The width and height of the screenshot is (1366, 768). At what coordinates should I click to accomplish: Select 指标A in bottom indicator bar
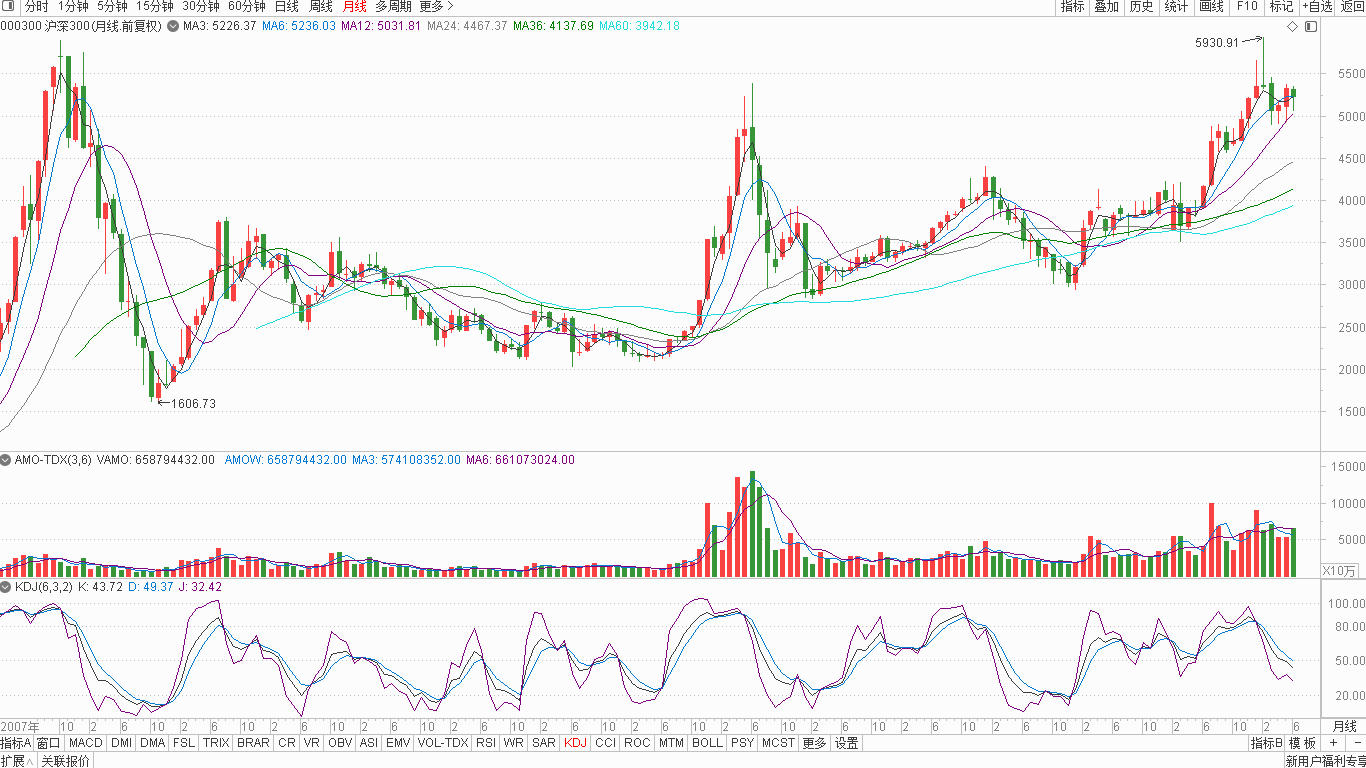point(16,743)
